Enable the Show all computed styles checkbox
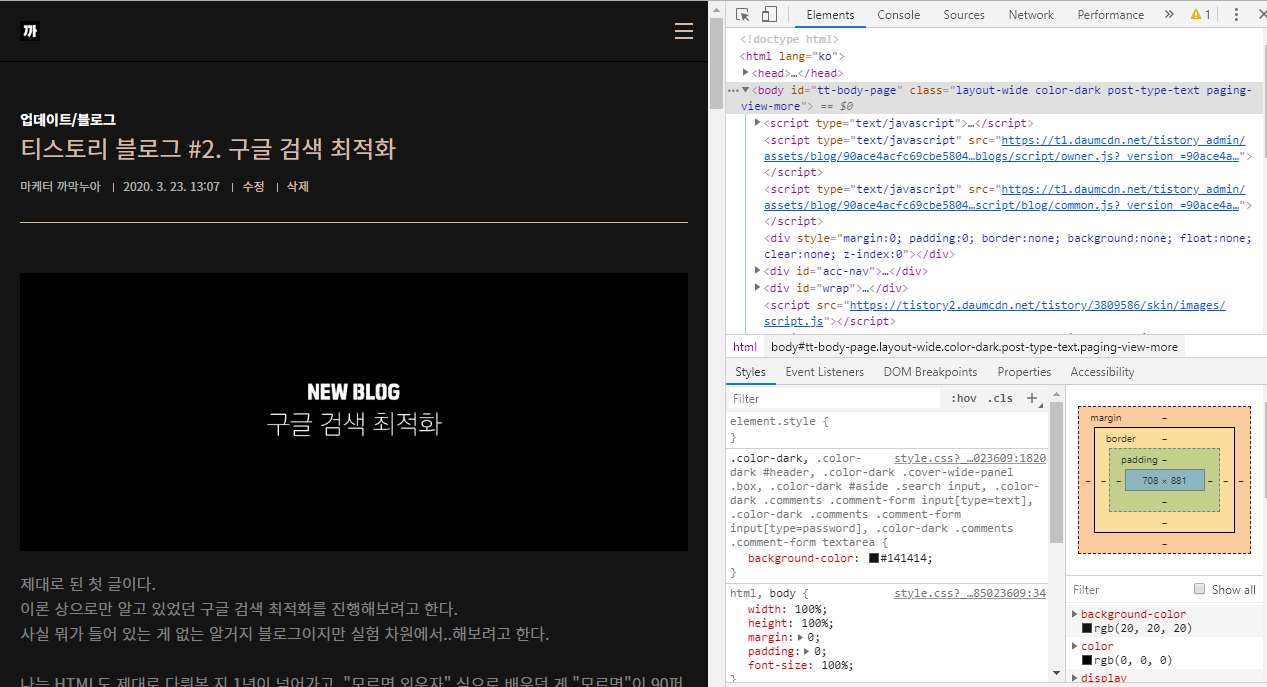 [x=1199, y=589]
